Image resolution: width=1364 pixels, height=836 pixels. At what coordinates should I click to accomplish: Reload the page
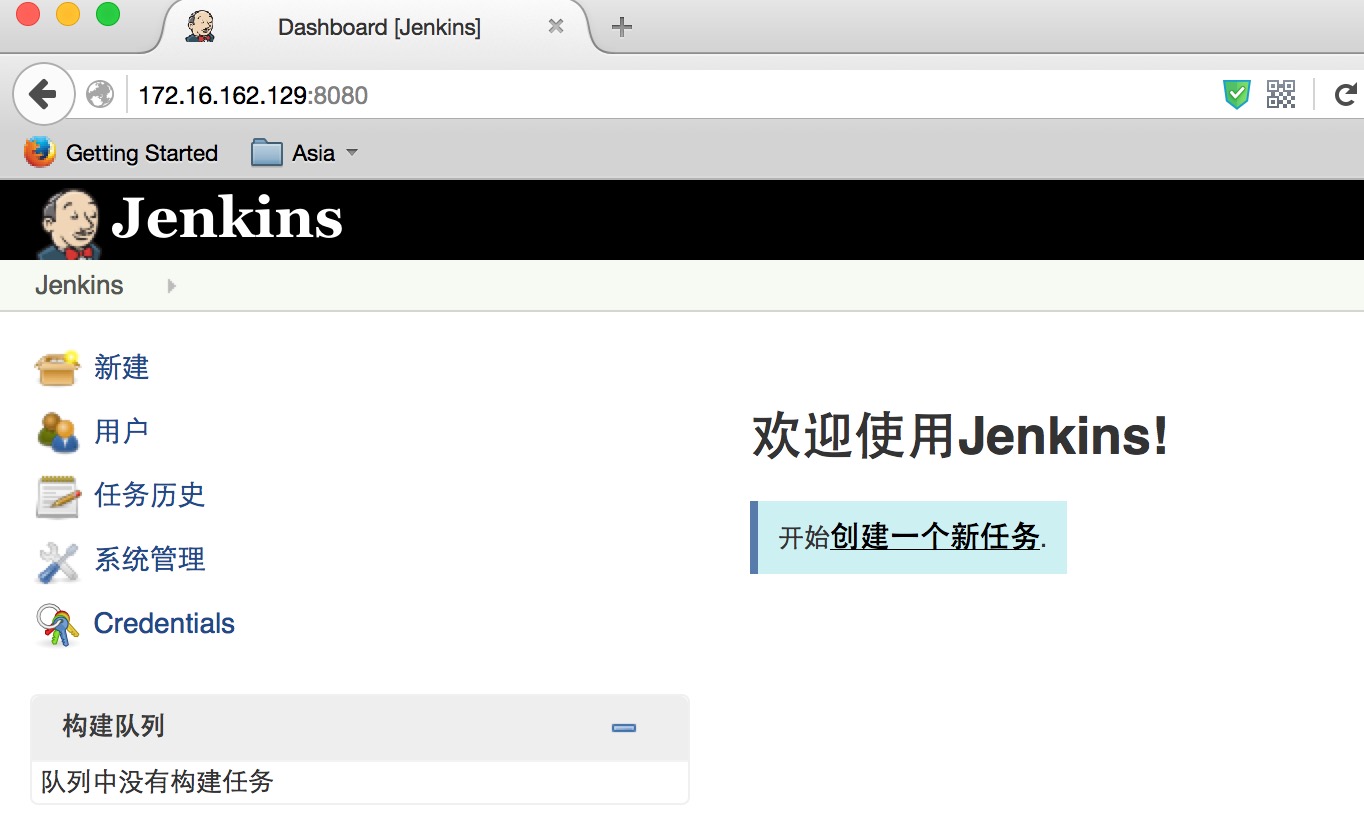[x=1345, y=95]
